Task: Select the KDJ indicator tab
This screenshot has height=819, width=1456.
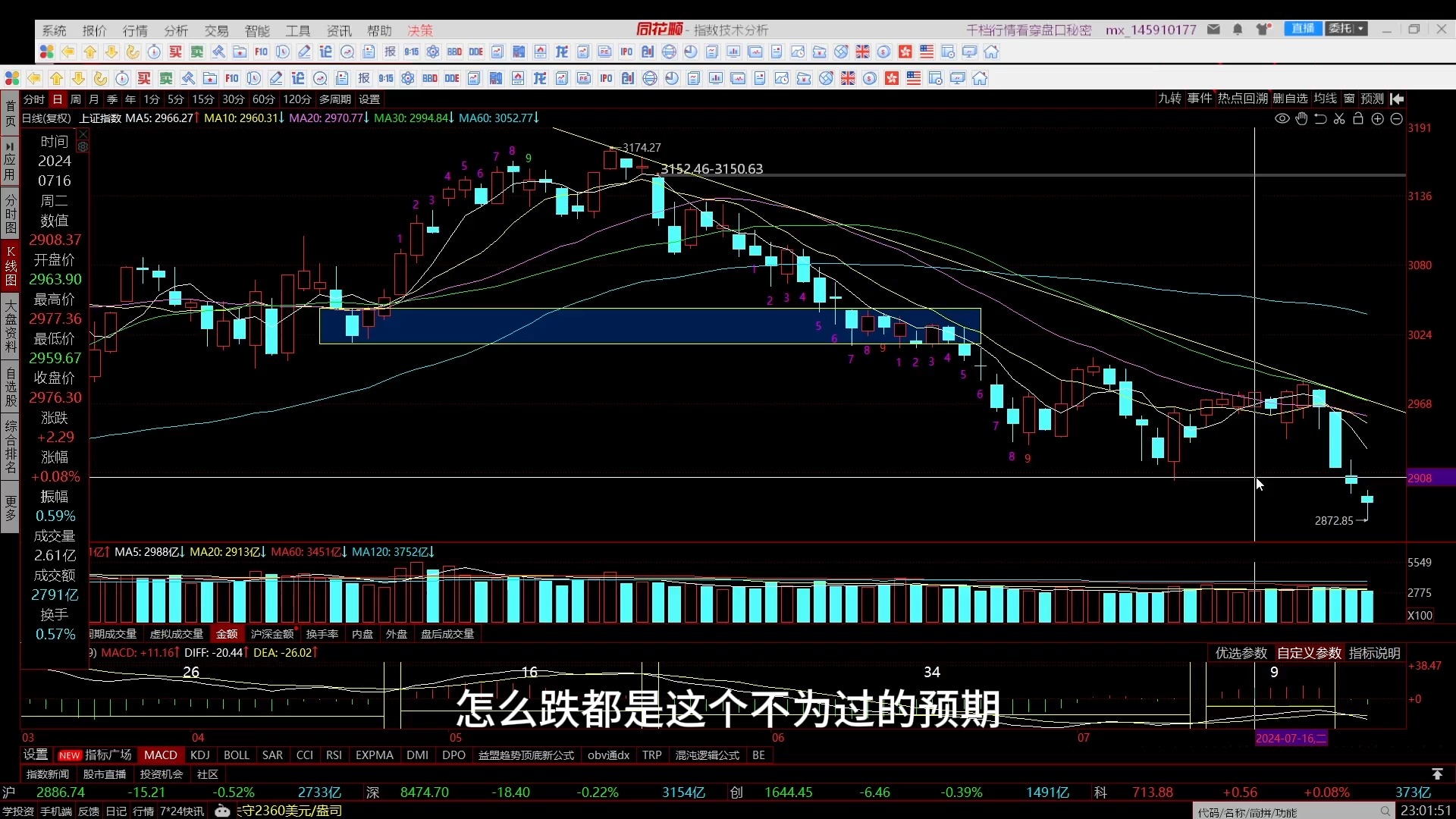Action: [200, 755]
